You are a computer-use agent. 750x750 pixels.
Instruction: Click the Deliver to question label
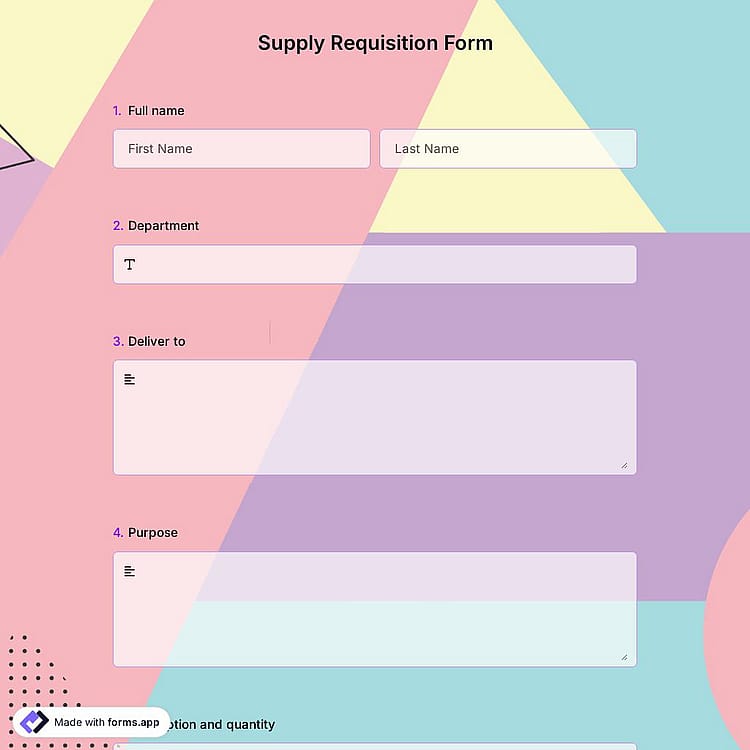pyautogui.click(x=156, y=341)
